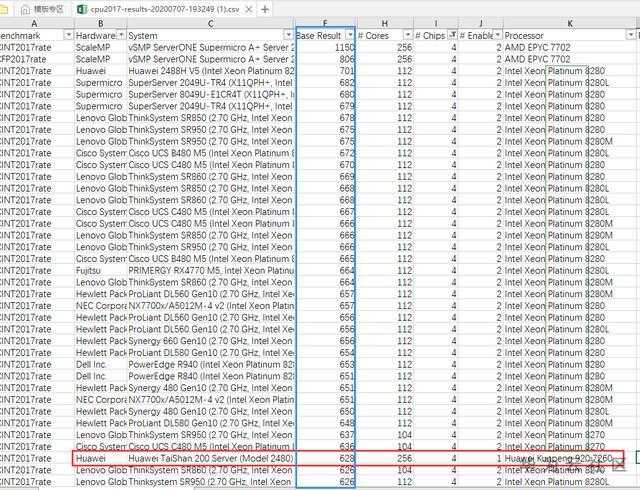Select the '# Cores' header cell
640x490 pixels.
(x=385, y=36)
